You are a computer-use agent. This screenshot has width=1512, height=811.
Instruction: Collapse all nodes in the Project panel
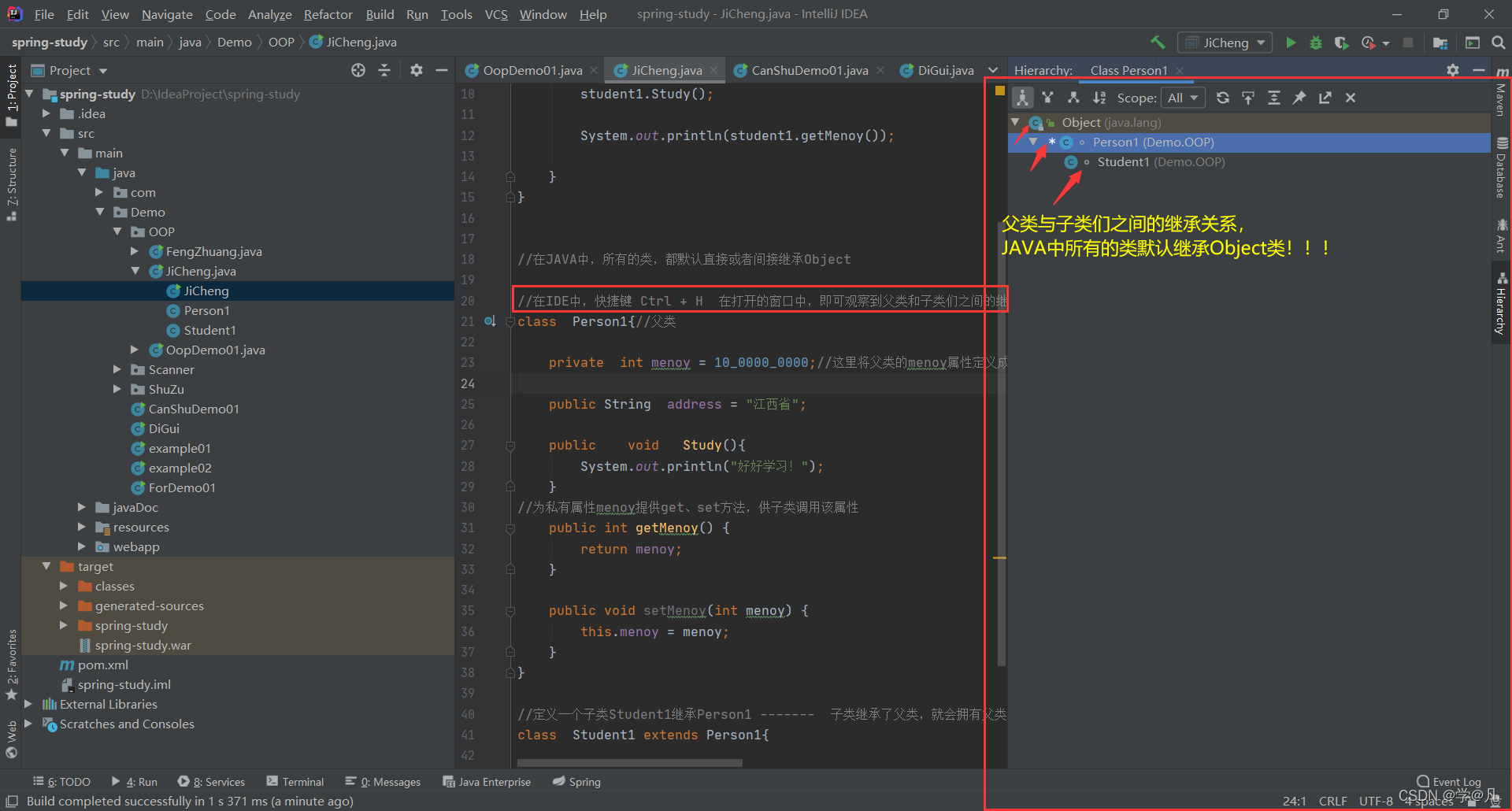tap(384, 70)
